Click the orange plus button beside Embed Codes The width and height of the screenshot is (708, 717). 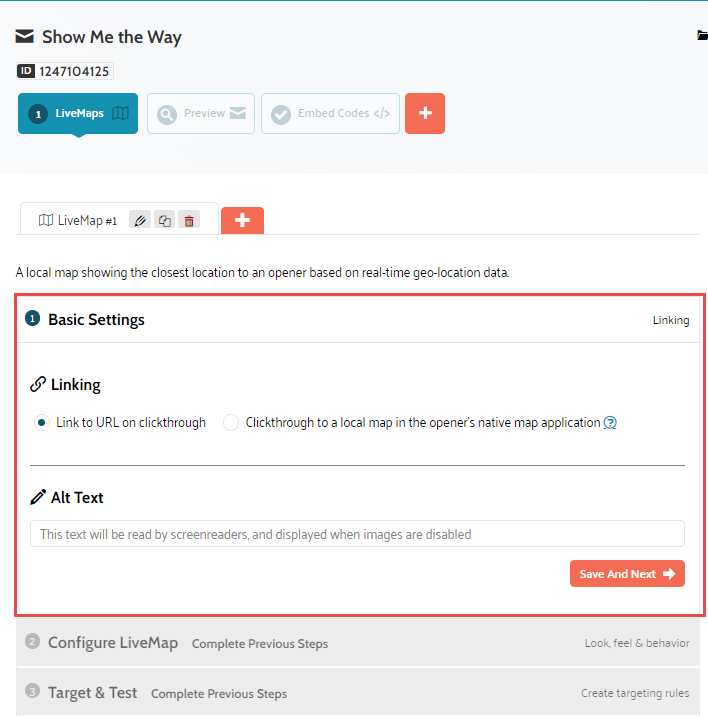(x=425, y=114)
